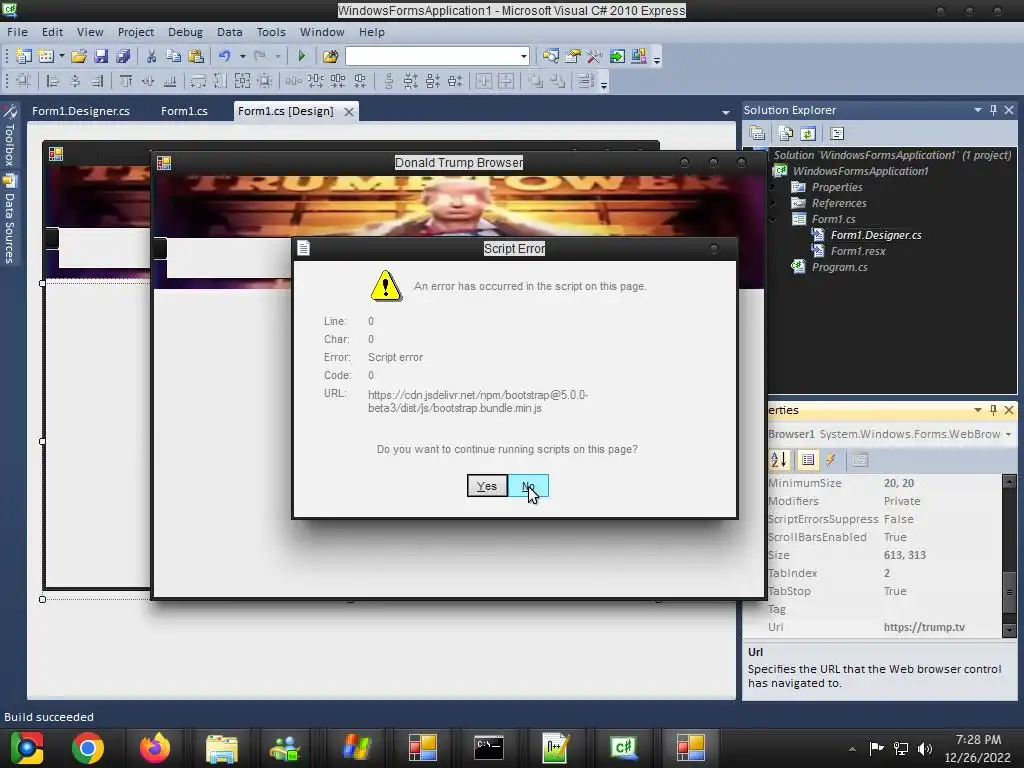
Task: Click the Undo arrow icon
Action: pyautogui.click(x=225, y=56)
